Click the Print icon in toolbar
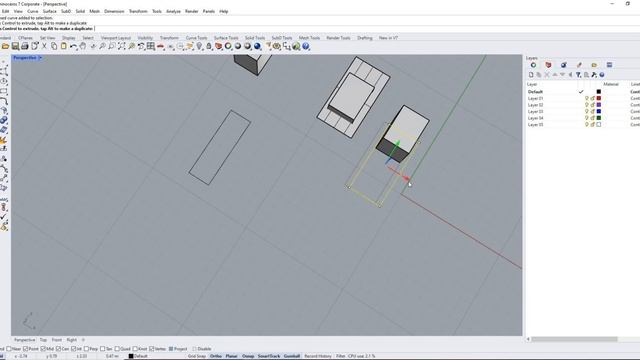The width and height of the screenshot is (640, 360). point(25,47)
